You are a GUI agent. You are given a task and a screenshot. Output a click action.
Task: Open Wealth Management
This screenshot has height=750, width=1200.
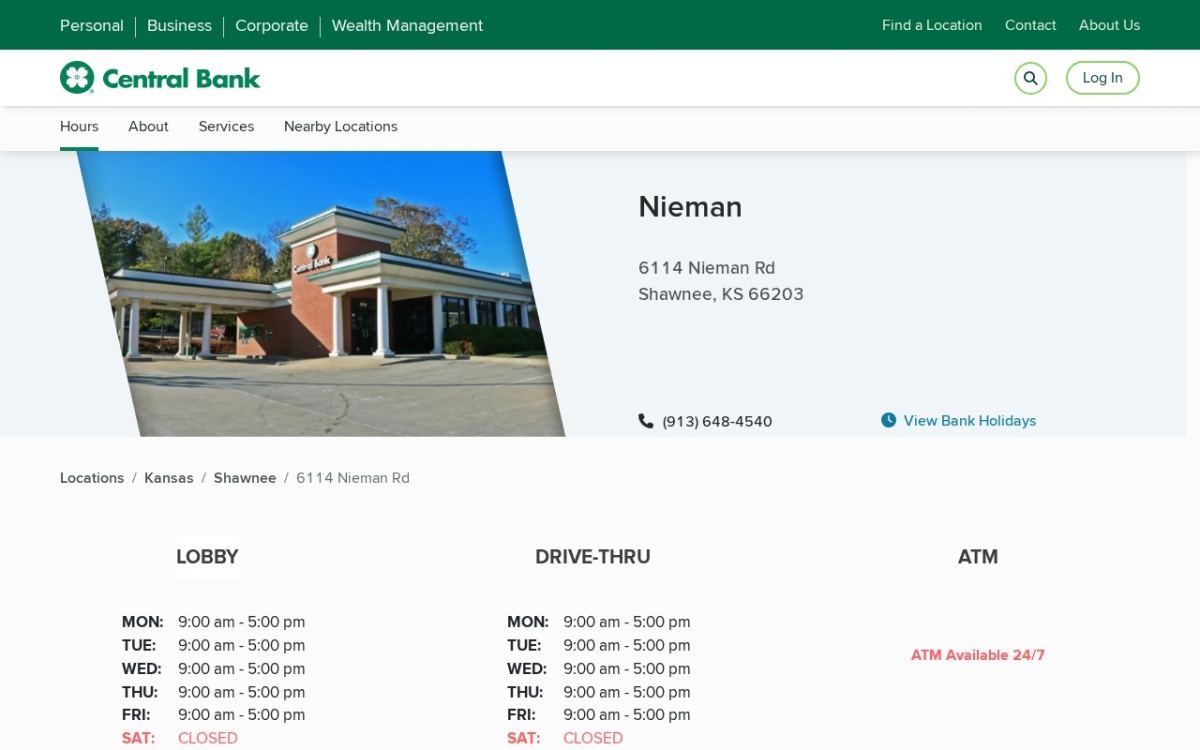click(x=407, y=26)
